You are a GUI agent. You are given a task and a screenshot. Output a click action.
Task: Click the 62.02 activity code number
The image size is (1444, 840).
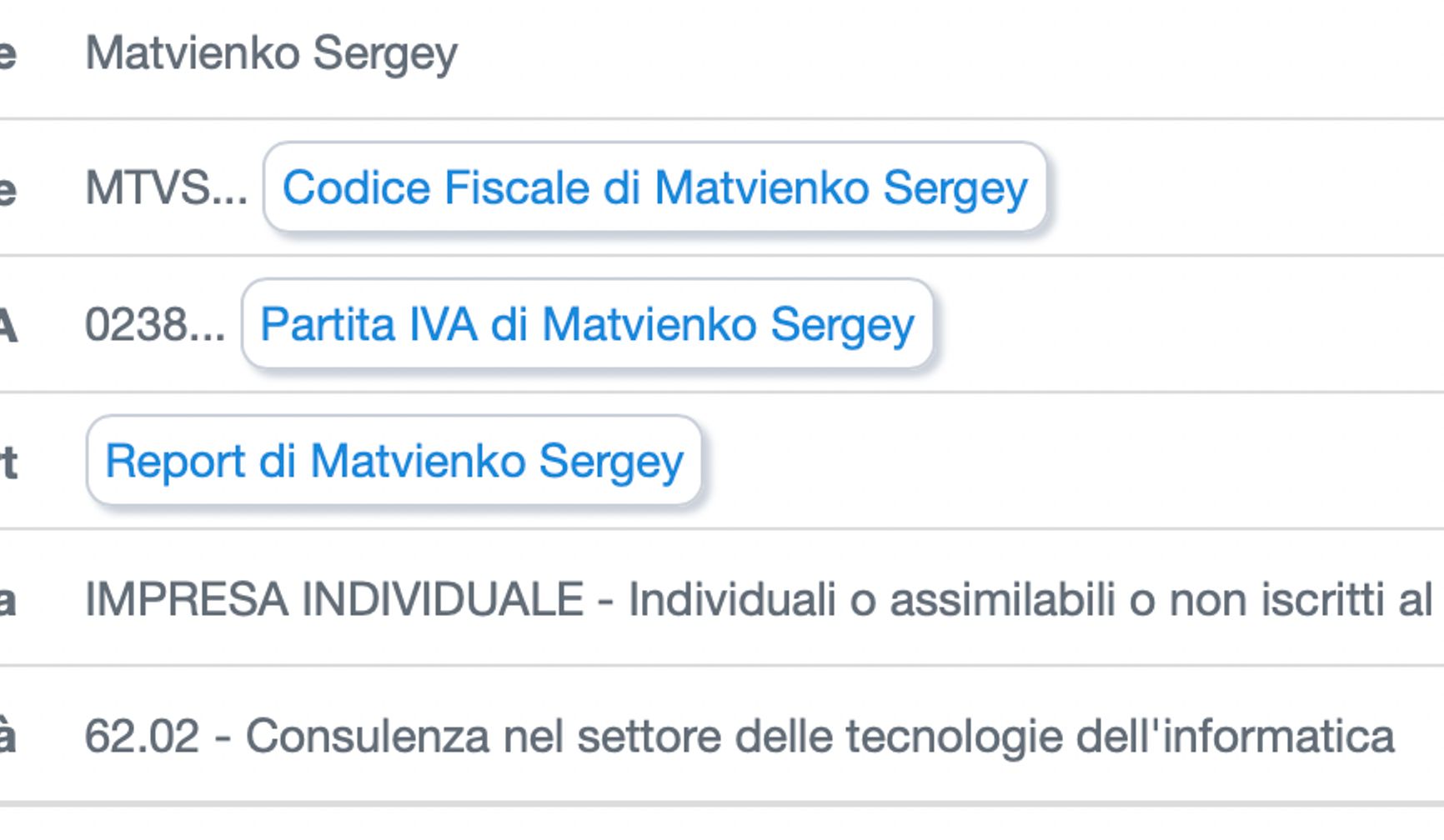point(142,736)
